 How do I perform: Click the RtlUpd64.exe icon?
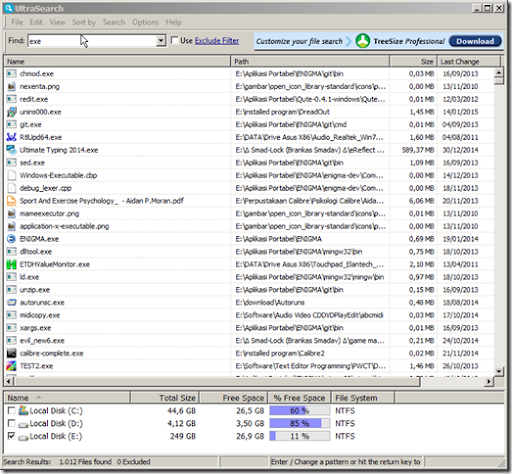(x=11, y=137)
